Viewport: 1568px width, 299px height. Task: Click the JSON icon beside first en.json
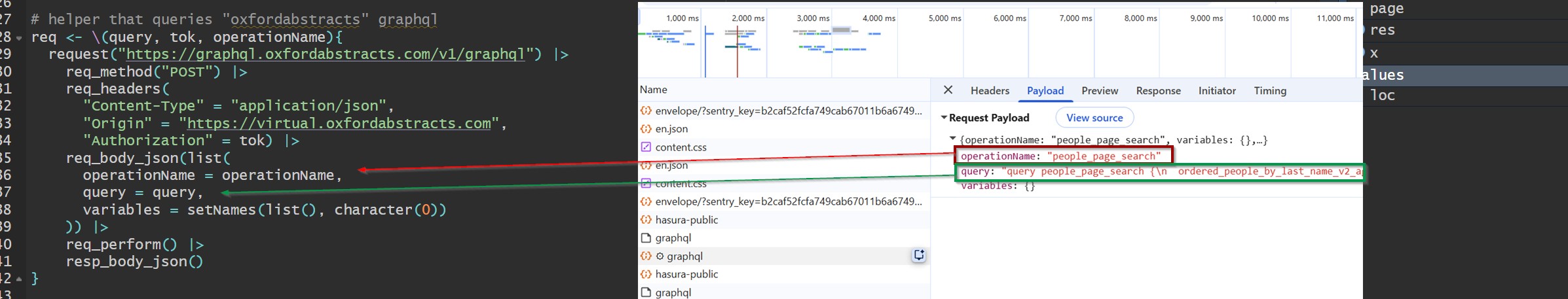646,129
